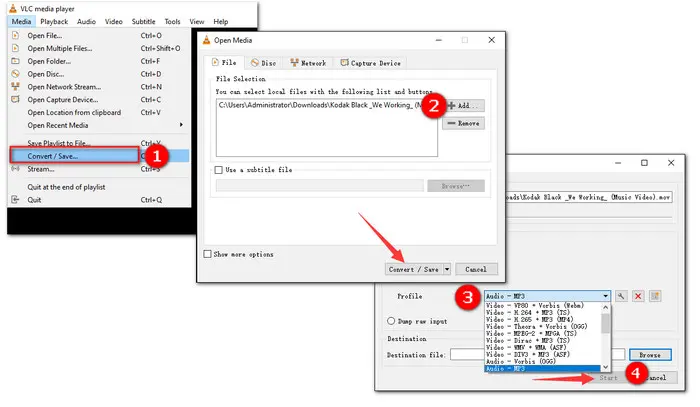
Task: Open the View menu
Action: [x=196, y=21]
